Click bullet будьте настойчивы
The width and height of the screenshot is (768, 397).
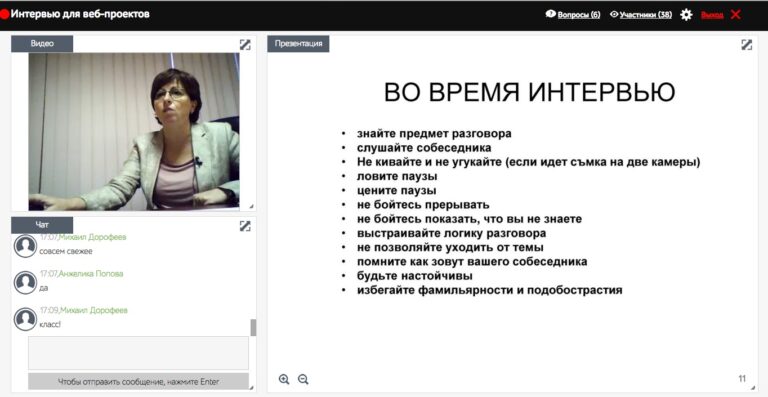pos(415,276)
